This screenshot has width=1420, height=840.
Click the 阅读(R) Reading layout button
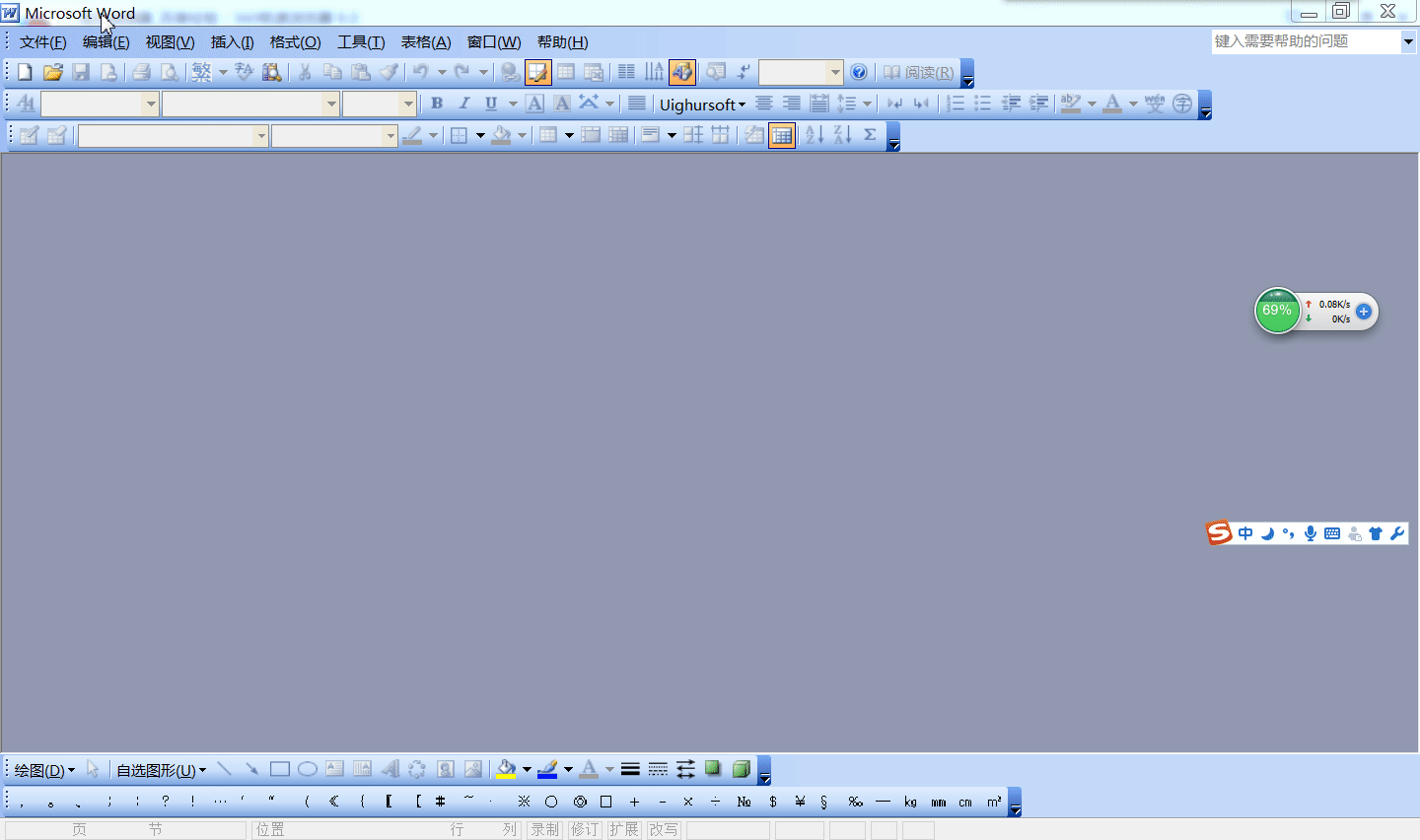tap(918, 72)
